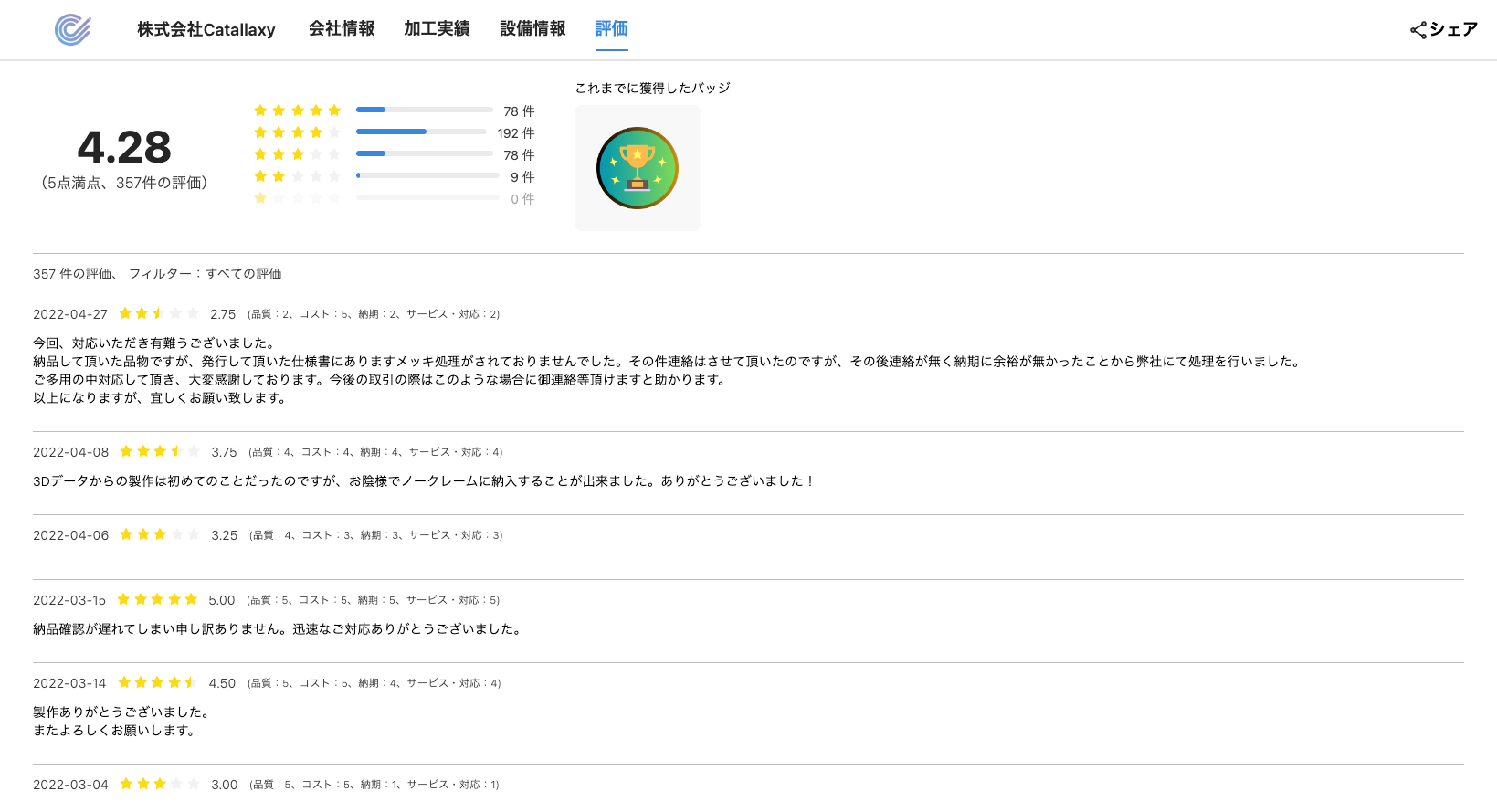Open the 加工実績 tab
1497x812 pixels.
[437, 29]
